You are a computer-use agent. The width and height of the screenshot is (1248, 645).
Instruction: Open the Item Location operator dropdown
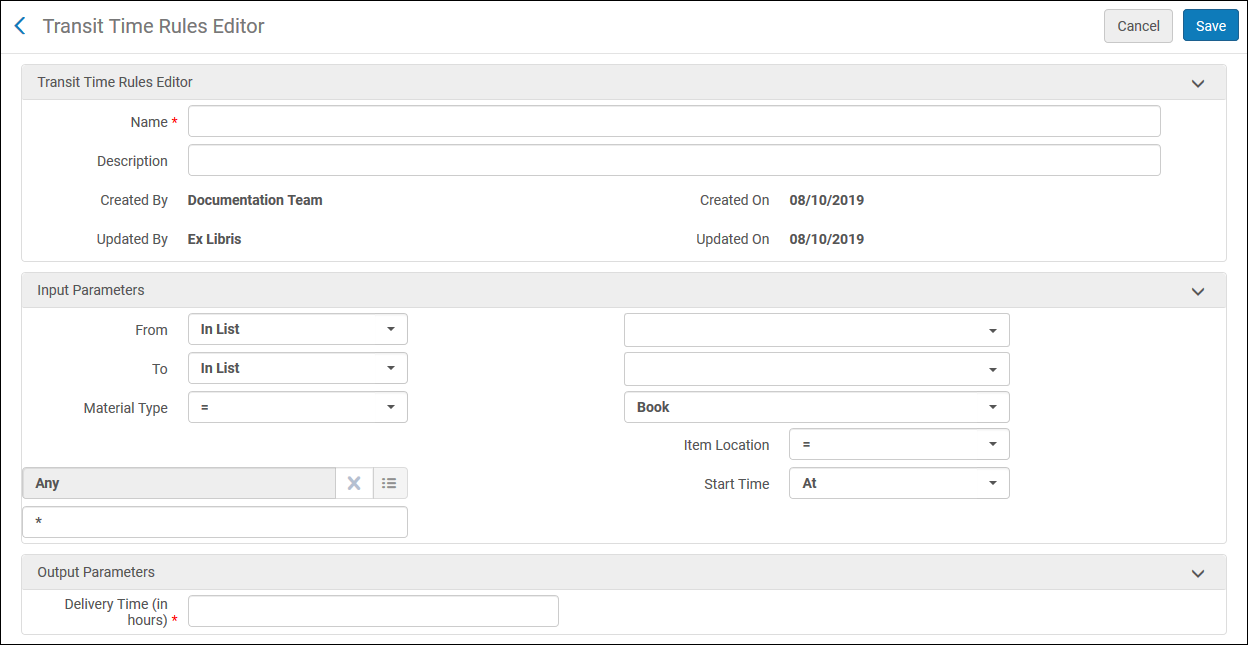click(899, 444)
